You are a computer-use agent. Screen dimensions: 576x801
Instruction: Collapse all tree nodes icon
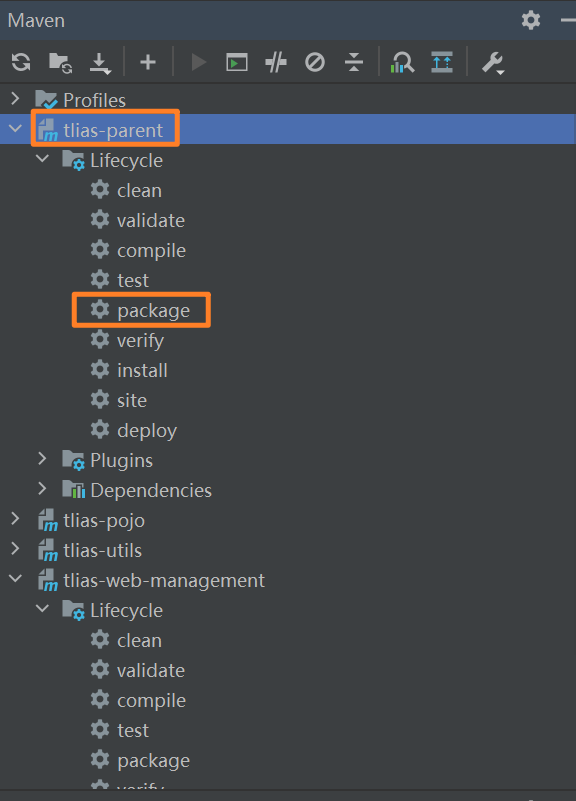tap(354, 62)
